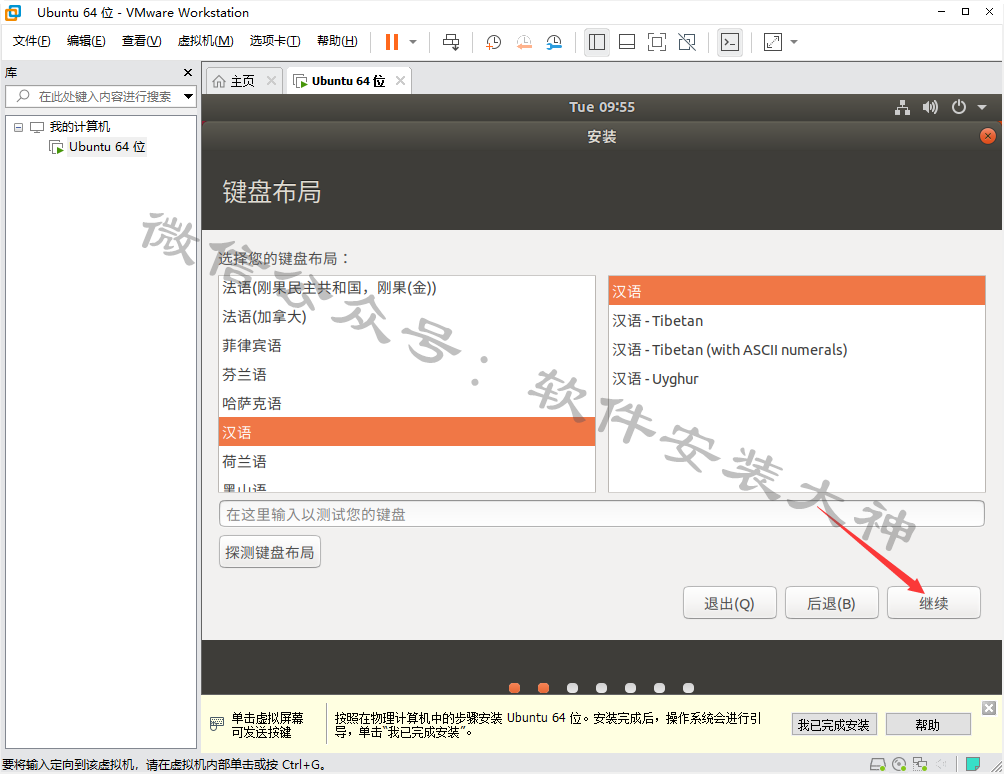Open the 编辑(E) menu
This screenshot has width=1004, height=774.
pos(86,41)
